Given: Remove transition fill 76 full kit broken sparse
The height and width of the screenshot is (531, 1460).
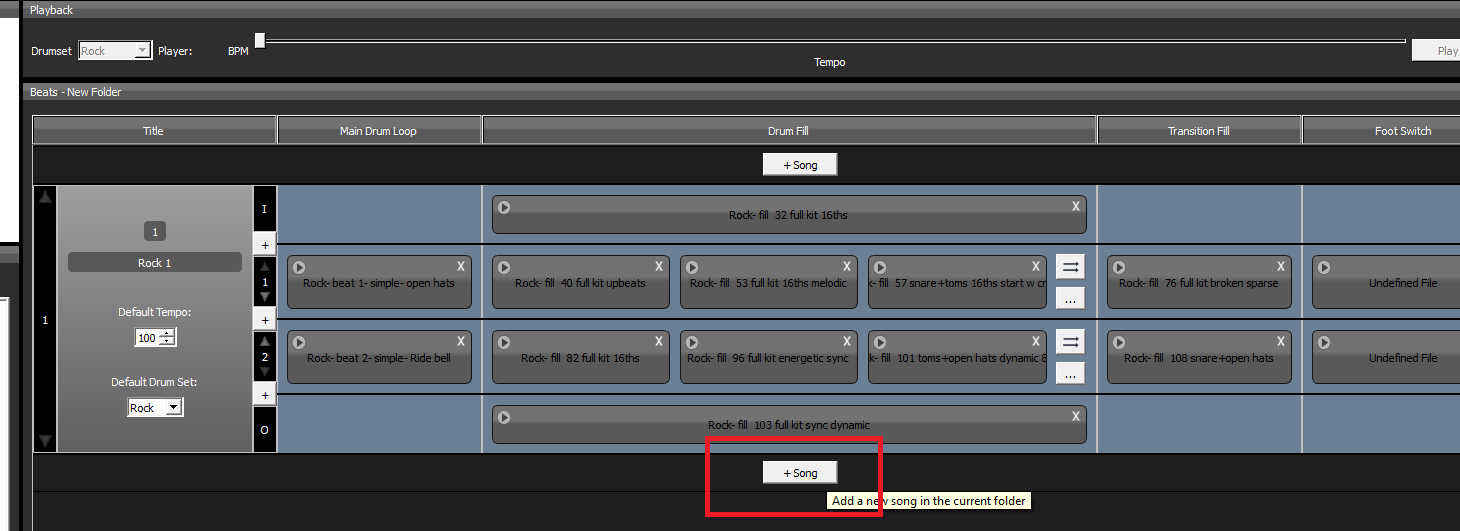Looking at the screenshot, I should [x=1281, y=266].
